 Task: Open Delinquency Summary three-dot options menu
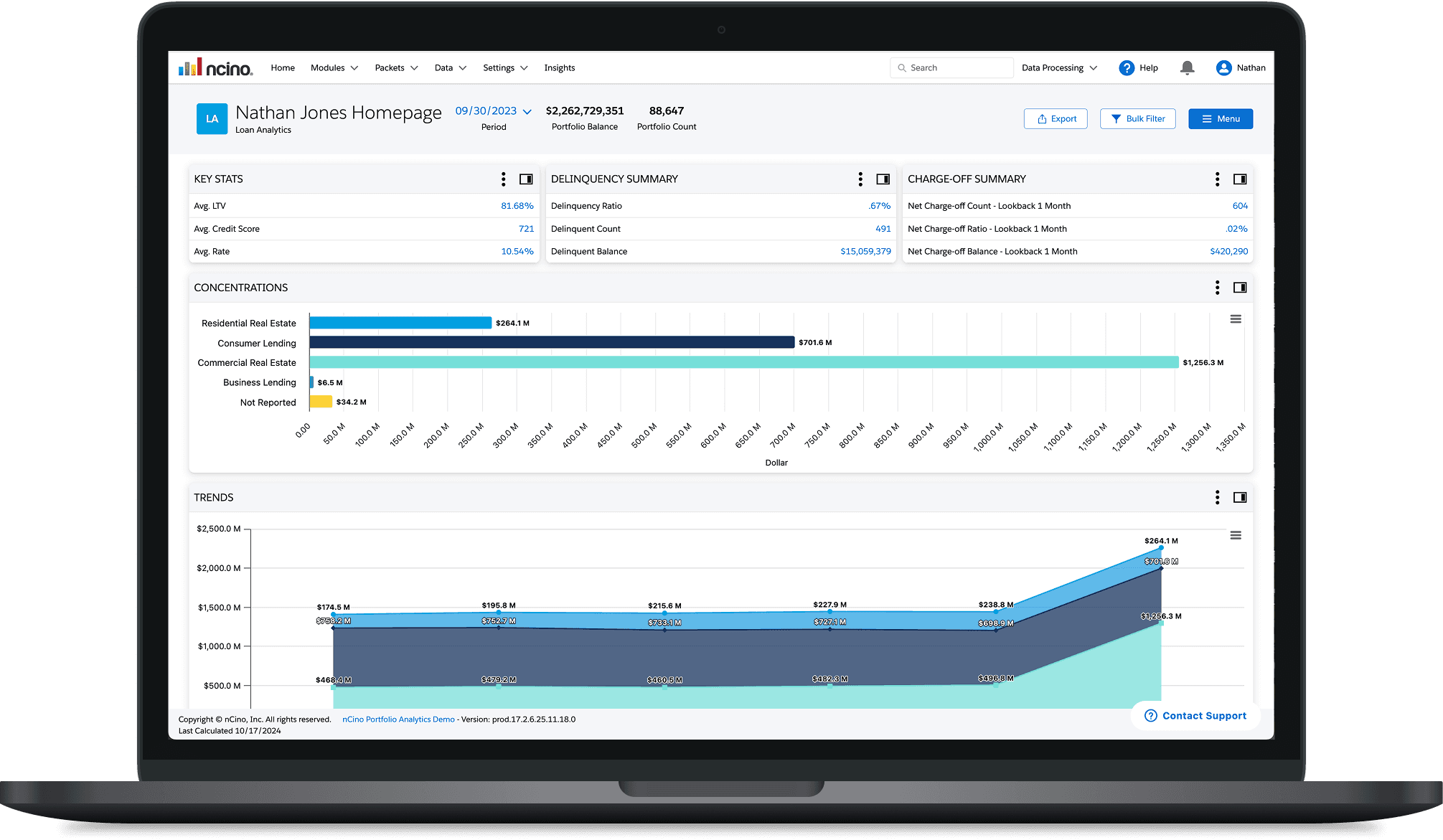pyautogui.click(x=860, y=179)
